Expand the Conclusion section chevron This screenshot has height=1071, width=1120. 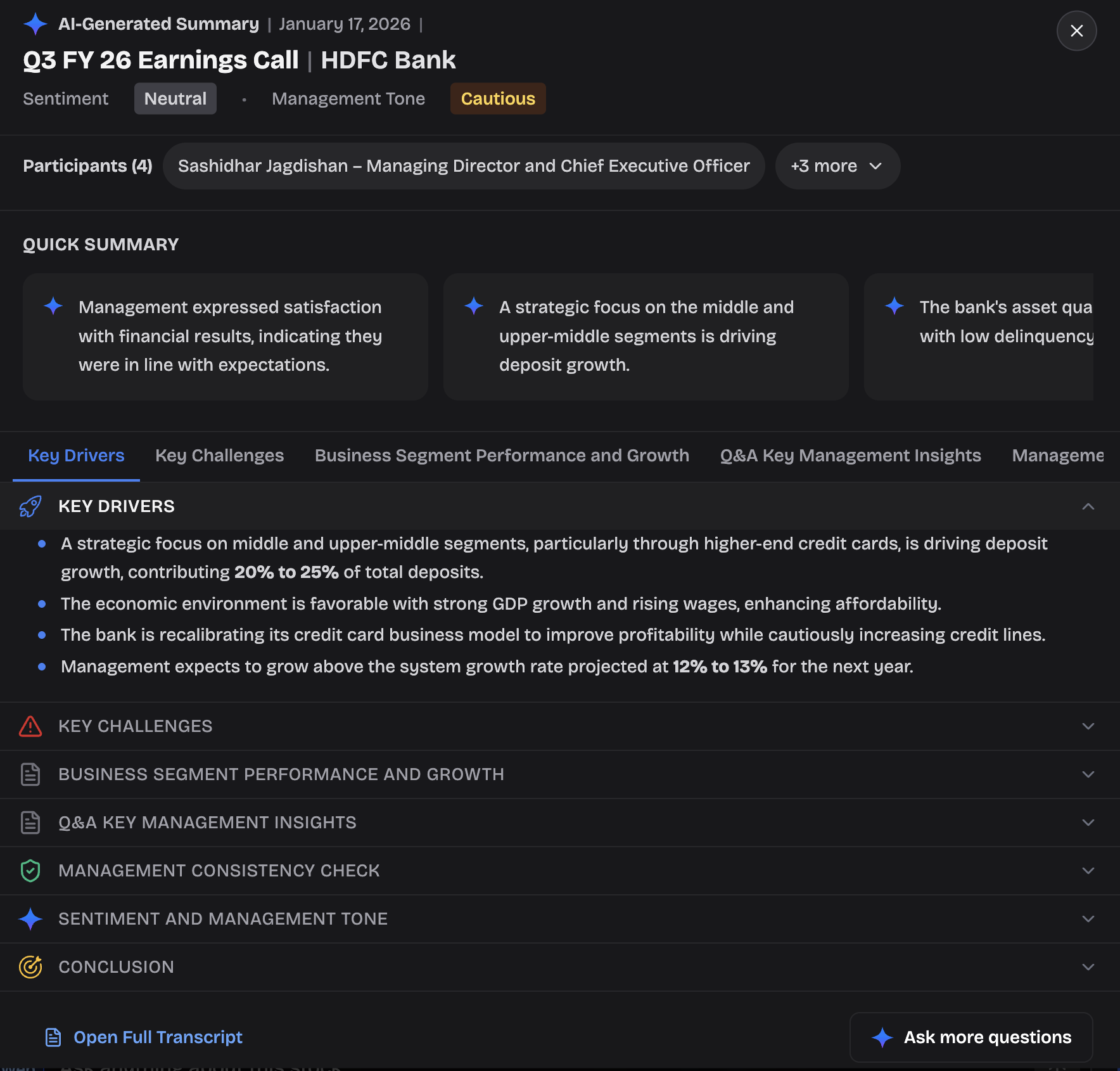[x=1088, y=967]
